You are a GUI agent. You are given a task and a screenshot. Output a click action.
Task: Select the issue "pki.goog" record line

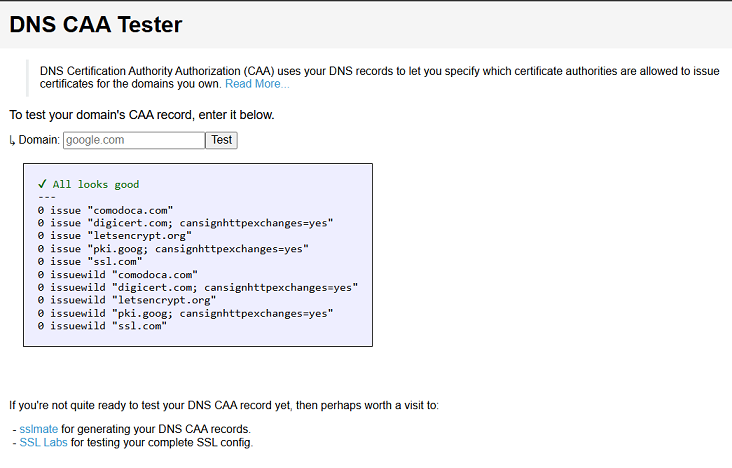tap(173, 249)
